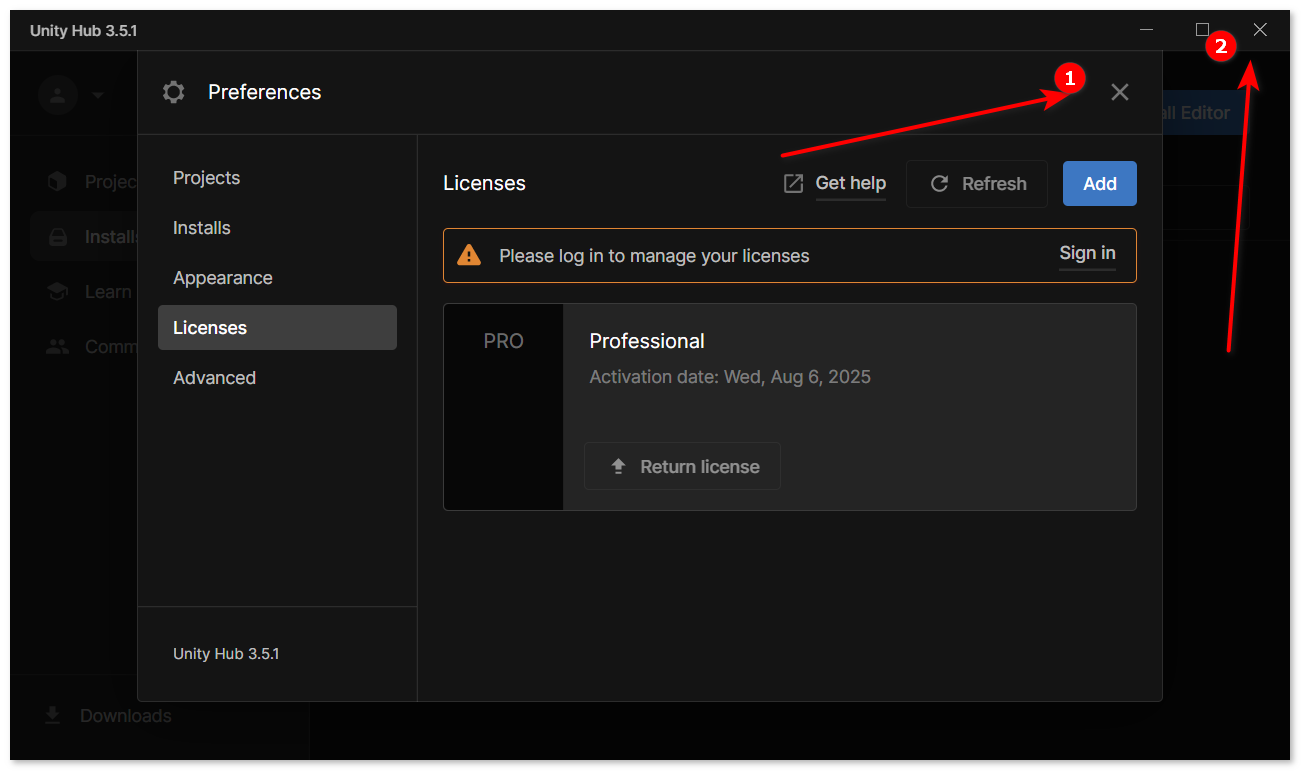Close the Preferences dialog with X
The width and height of the screenshot is (1301, 771).
(1120, 92)
